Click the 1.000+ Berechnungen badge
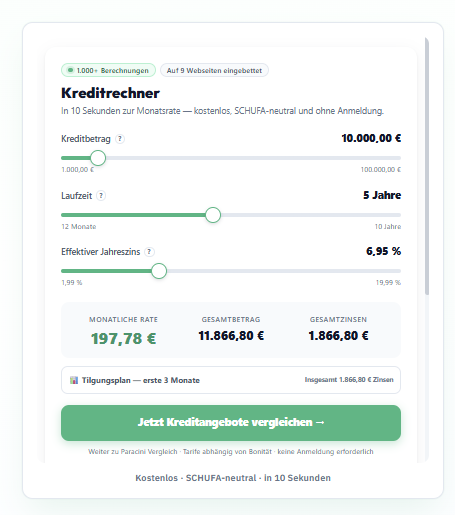Viewport: 455px width, 515px height. coord(108,70)
